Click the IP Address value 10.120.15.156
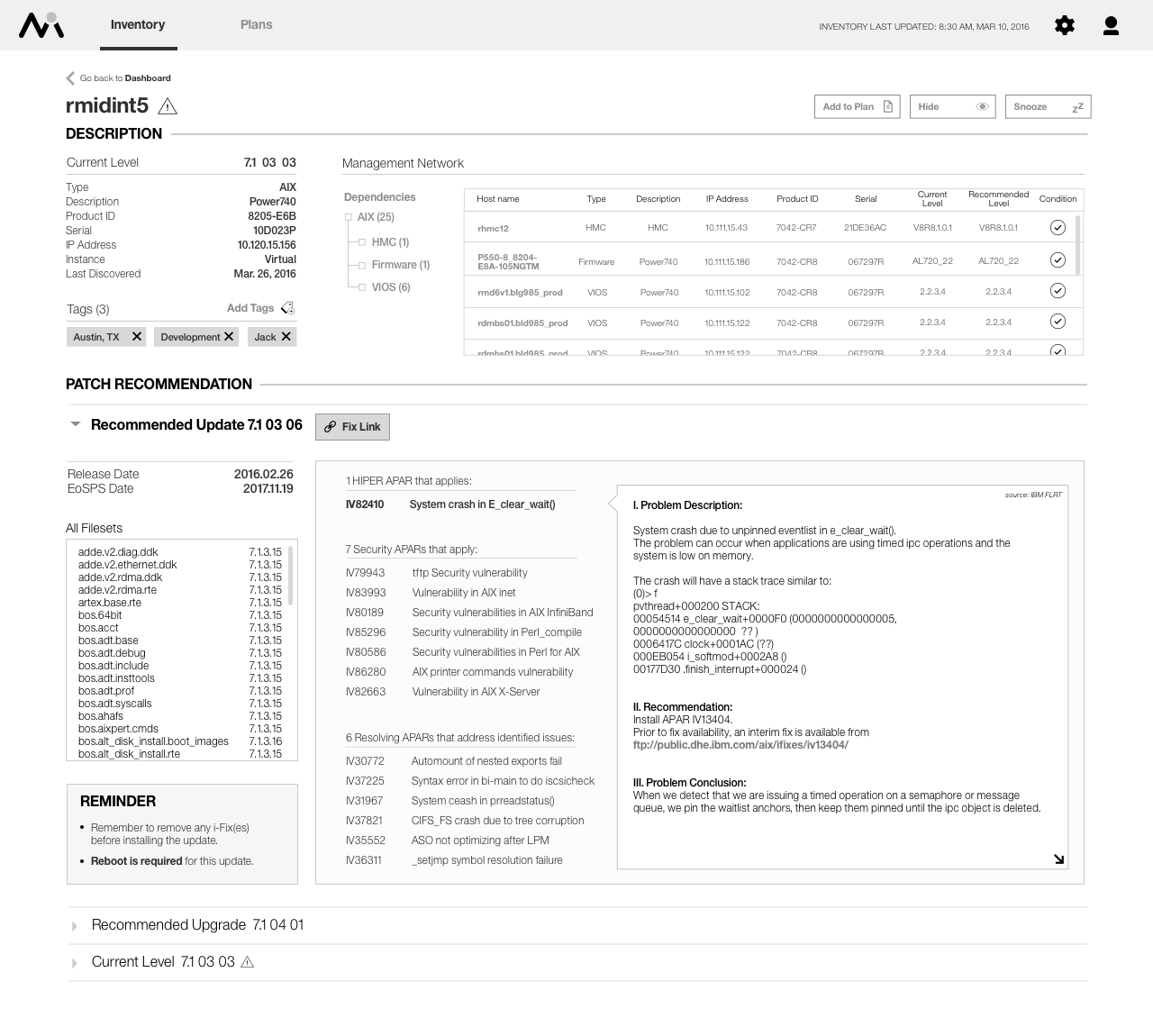Viewport: 1153px width, 1036px height. pyautogui.click(x=267, y=245)
